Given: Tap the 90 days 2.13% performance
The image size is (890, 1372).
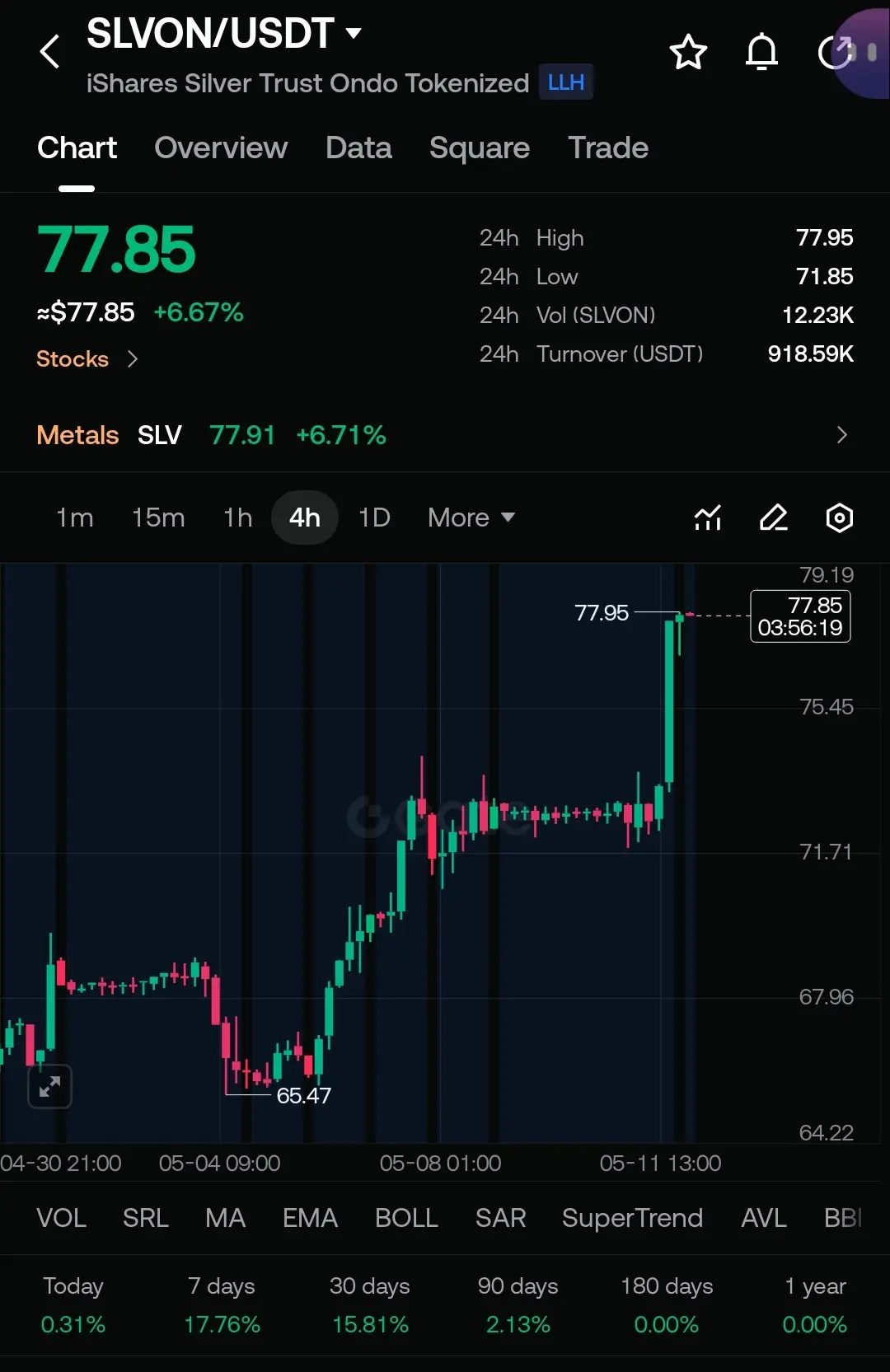Looking at the screenshot, I should click(x=518, y=1305).
